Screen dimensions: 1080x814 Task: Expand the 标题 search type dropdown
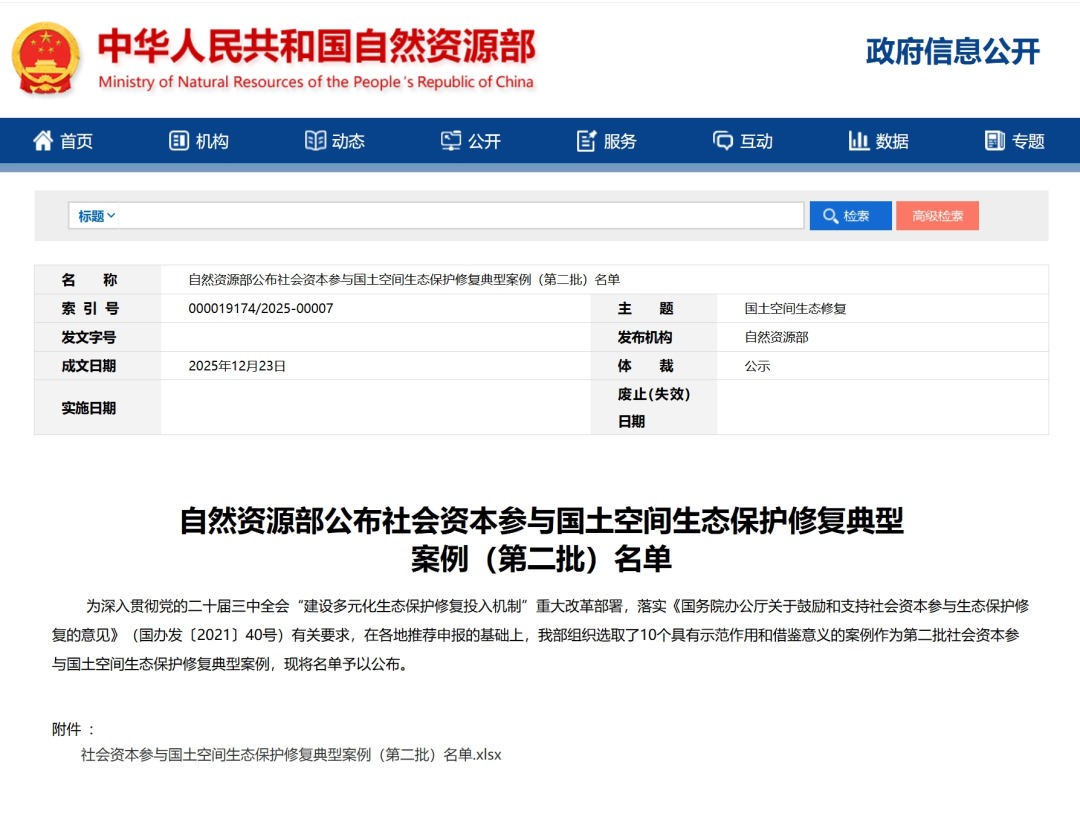coord(97,216)
